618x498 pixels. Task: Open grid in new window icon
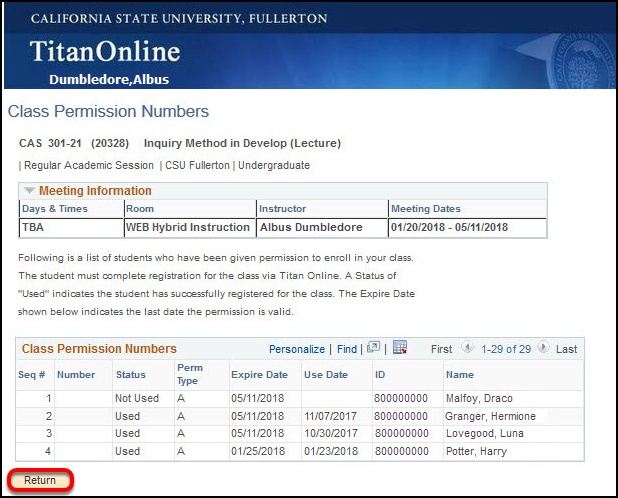point(373,347)
